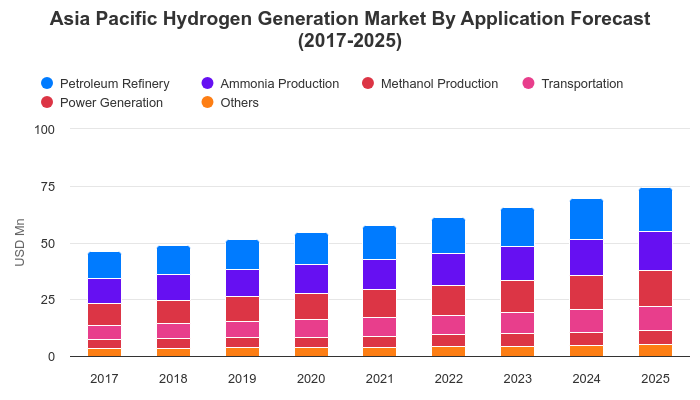The image size is (700, 400).
Task: Click the chart title text
Action: click(350, 29)
